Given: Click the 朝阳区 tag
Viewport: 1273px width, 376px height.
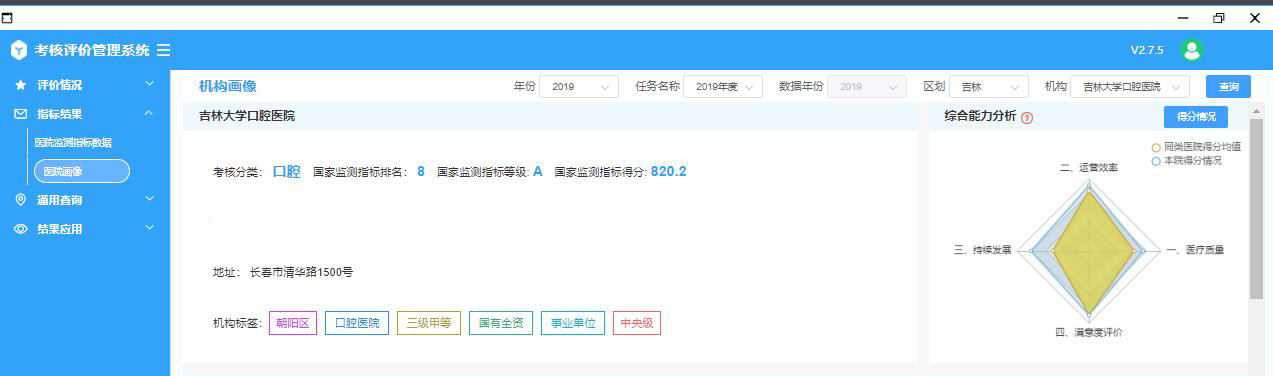Looking at the screenshot, I should point(293,323).
